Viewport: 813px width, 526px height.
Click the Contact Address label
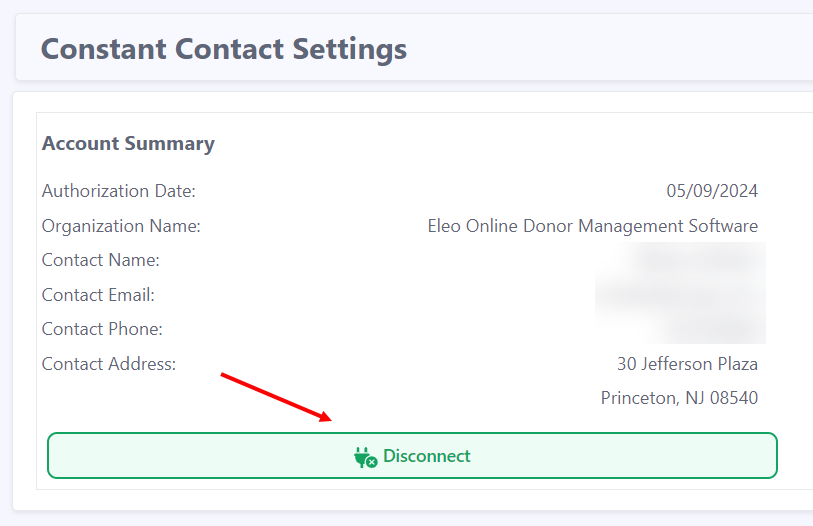109,364
